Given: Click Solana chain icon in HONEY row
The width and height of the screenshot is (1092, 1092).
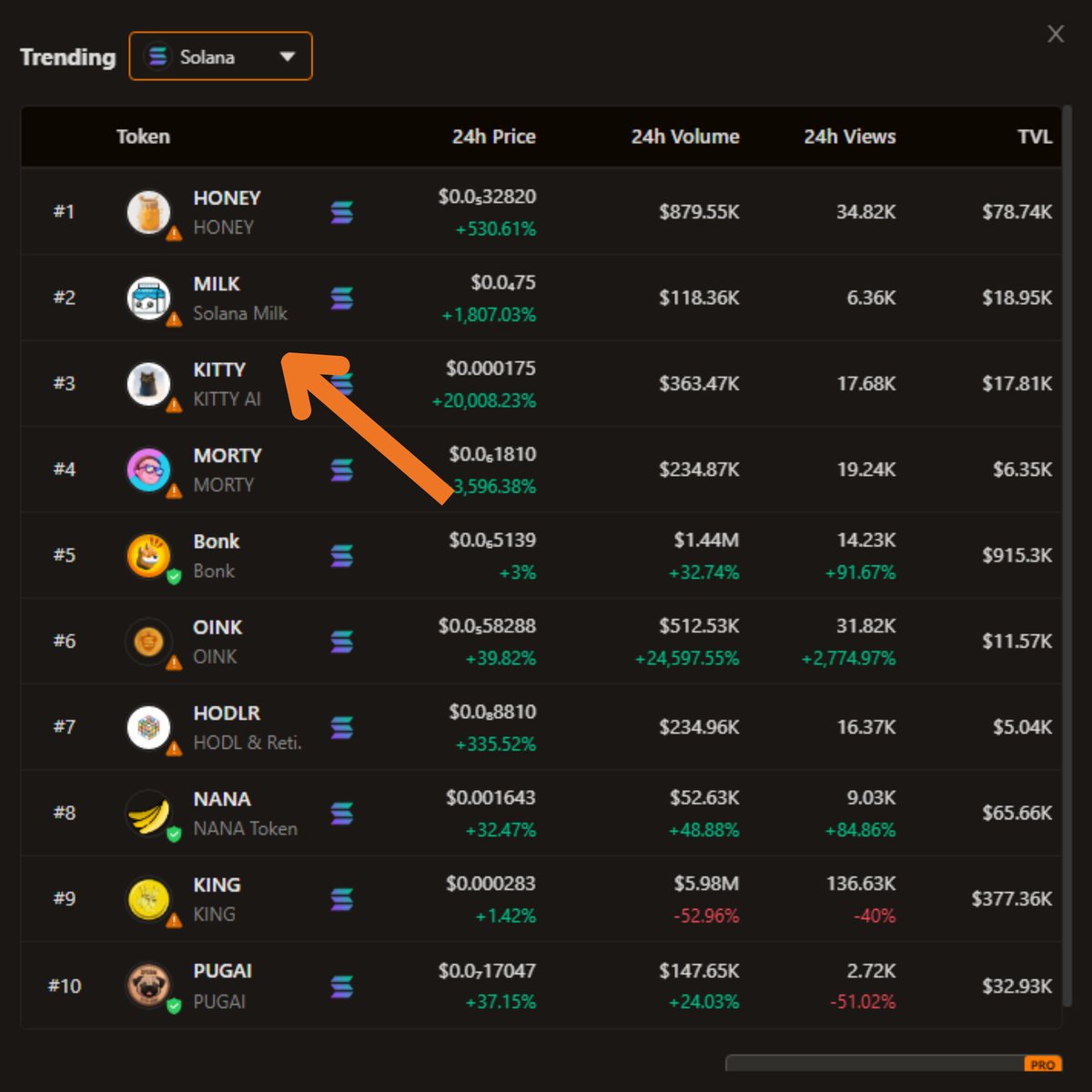Looking at the screenshot, I should (x=342, y=212).
